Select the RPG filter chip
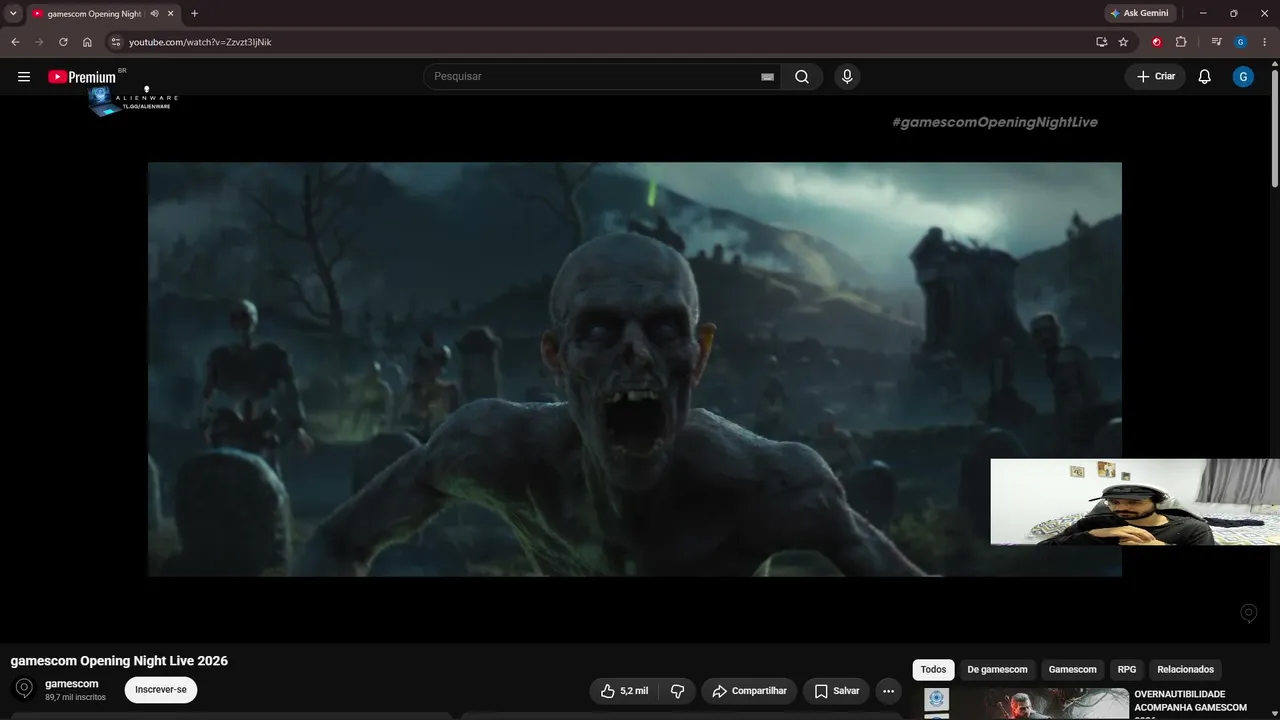This screenshot has height=720, width=1280. (x=1127, y=670)
